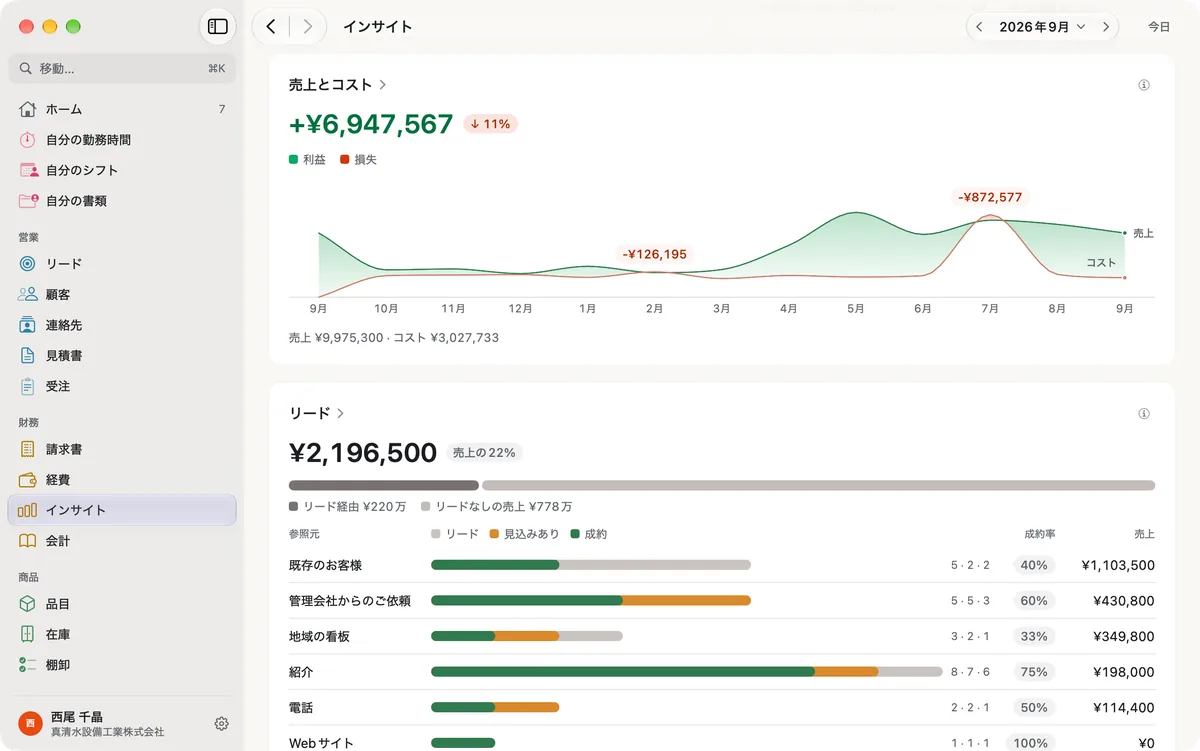Click リードなしの売上 ¥778万 legend

pyautogui.click(x=497, y=507)
